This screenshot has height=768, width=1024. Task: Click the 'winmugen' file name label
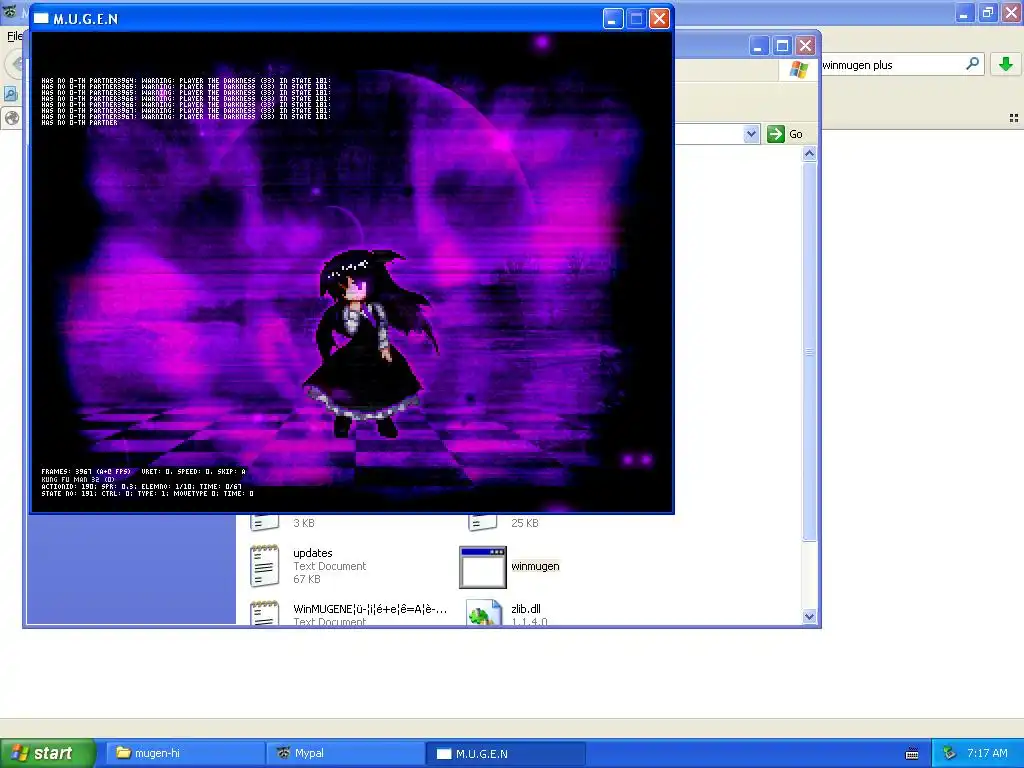pos(535,566)
